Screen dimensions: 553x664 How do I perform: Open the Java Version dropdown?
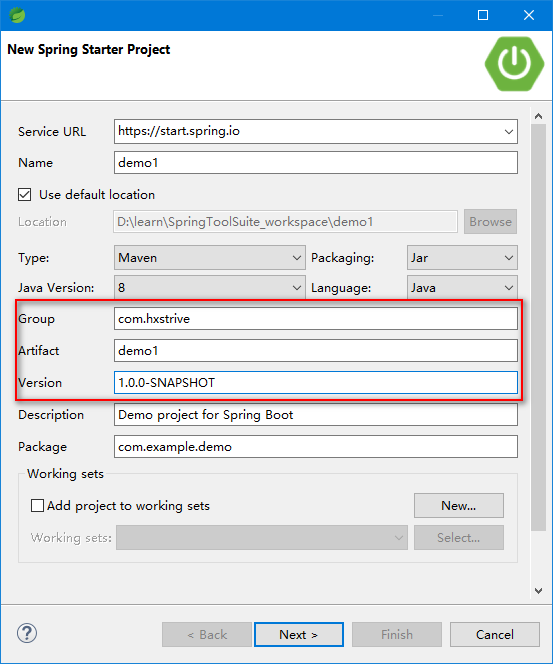[210, 288]
